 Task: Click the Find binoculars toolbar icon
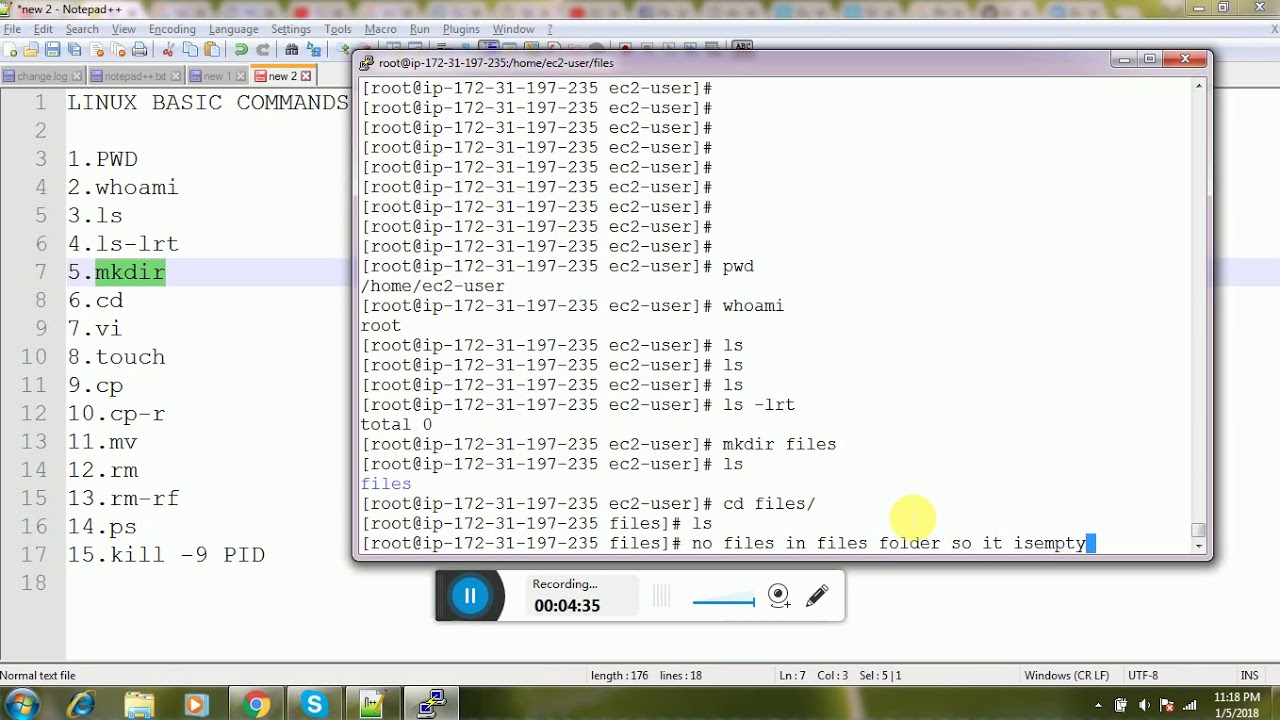click(292, 50)
